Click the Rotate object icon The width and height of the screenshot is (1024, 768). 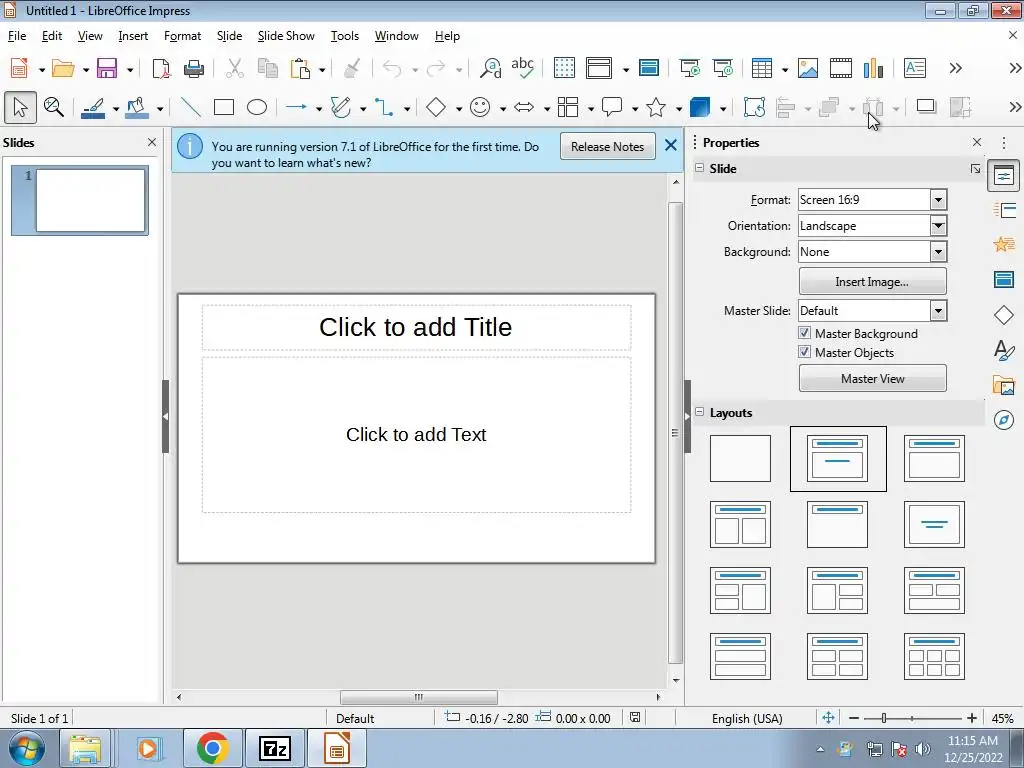(754, 107)
